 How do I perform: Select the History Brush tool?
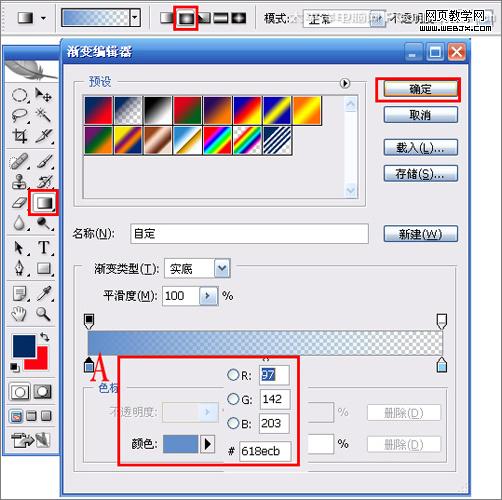44,182
